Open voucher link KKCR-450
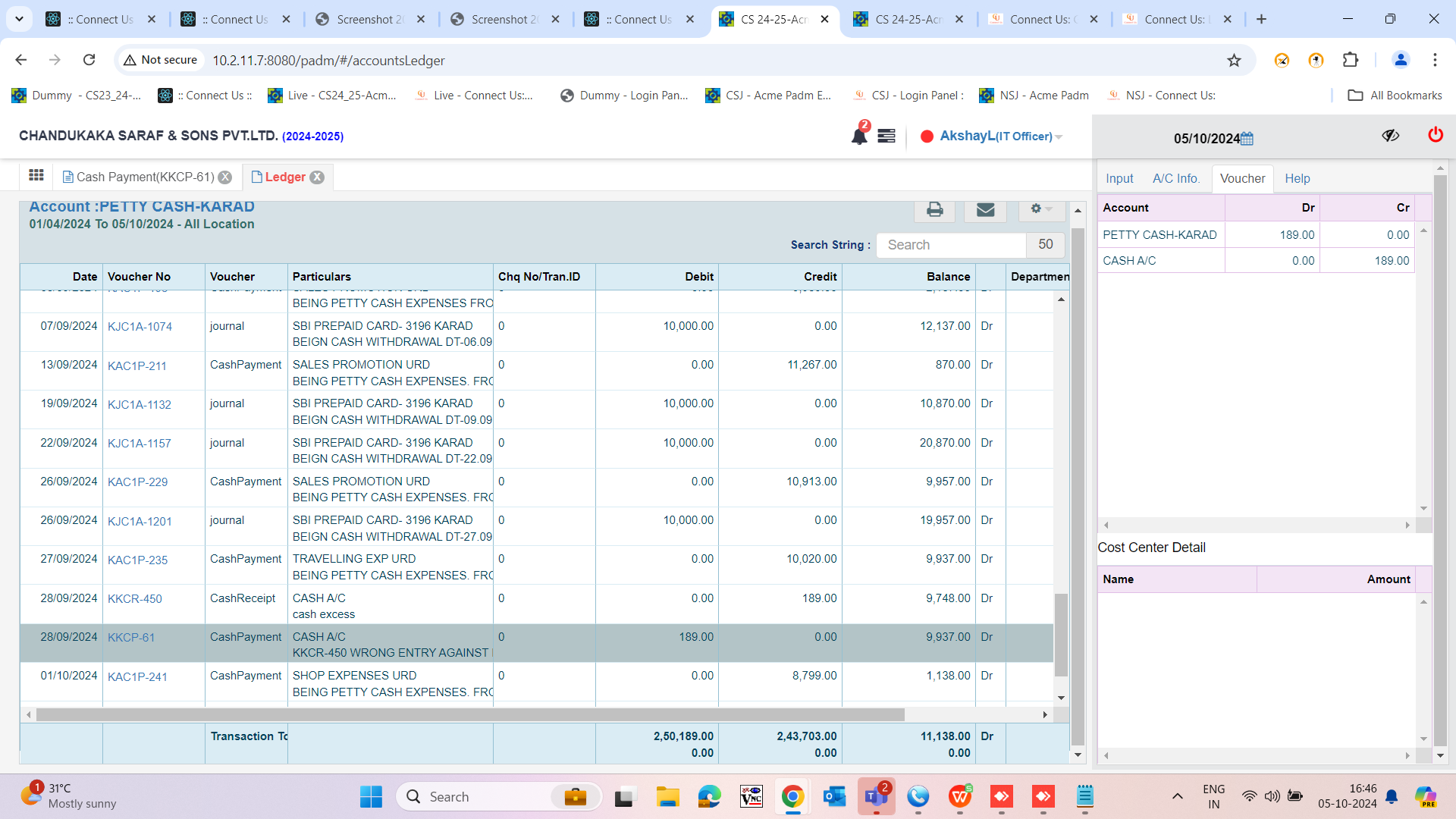Screen dimensions: 1456x819 (134, 599)
